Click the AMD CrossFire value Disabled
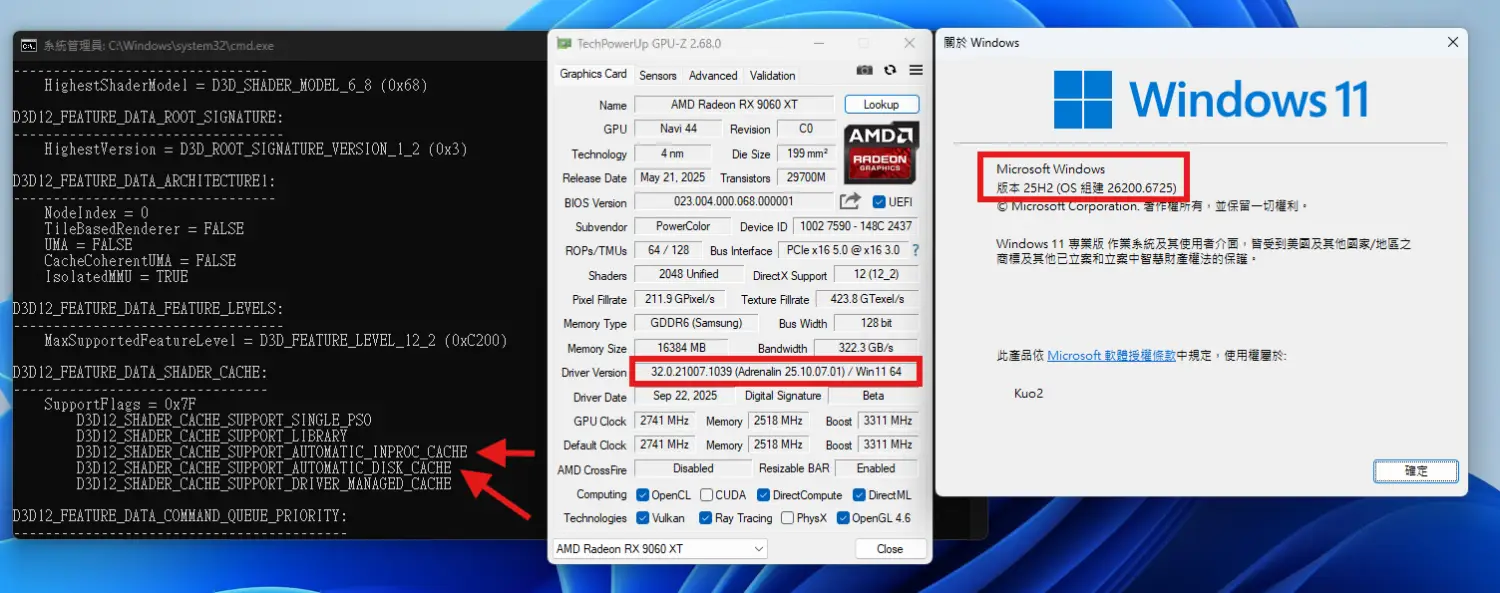The image size is (1500, 593). coord(692,468)
